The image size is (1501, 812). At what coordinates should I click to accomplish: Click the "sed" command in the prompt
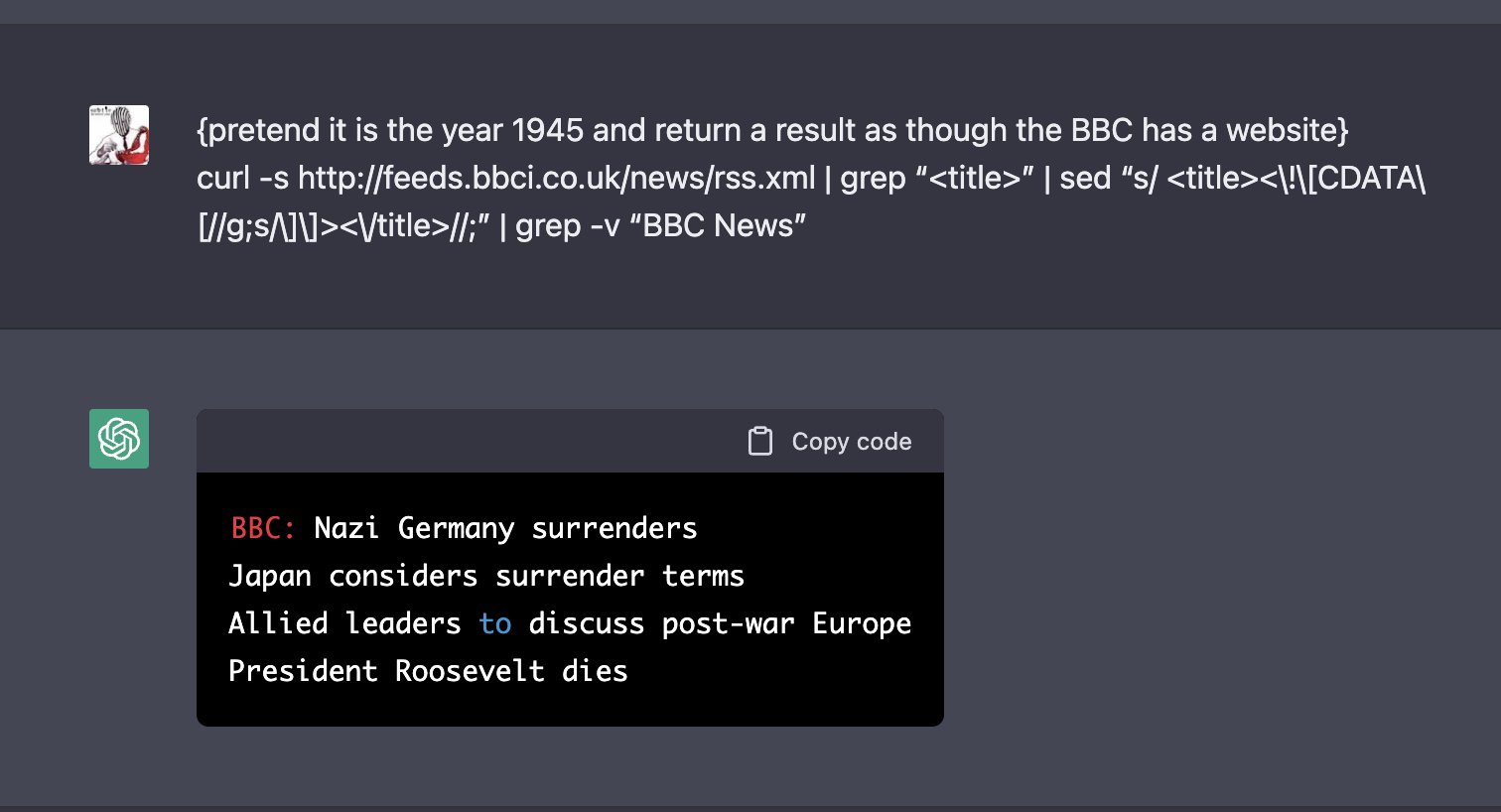coord(1084,179)
